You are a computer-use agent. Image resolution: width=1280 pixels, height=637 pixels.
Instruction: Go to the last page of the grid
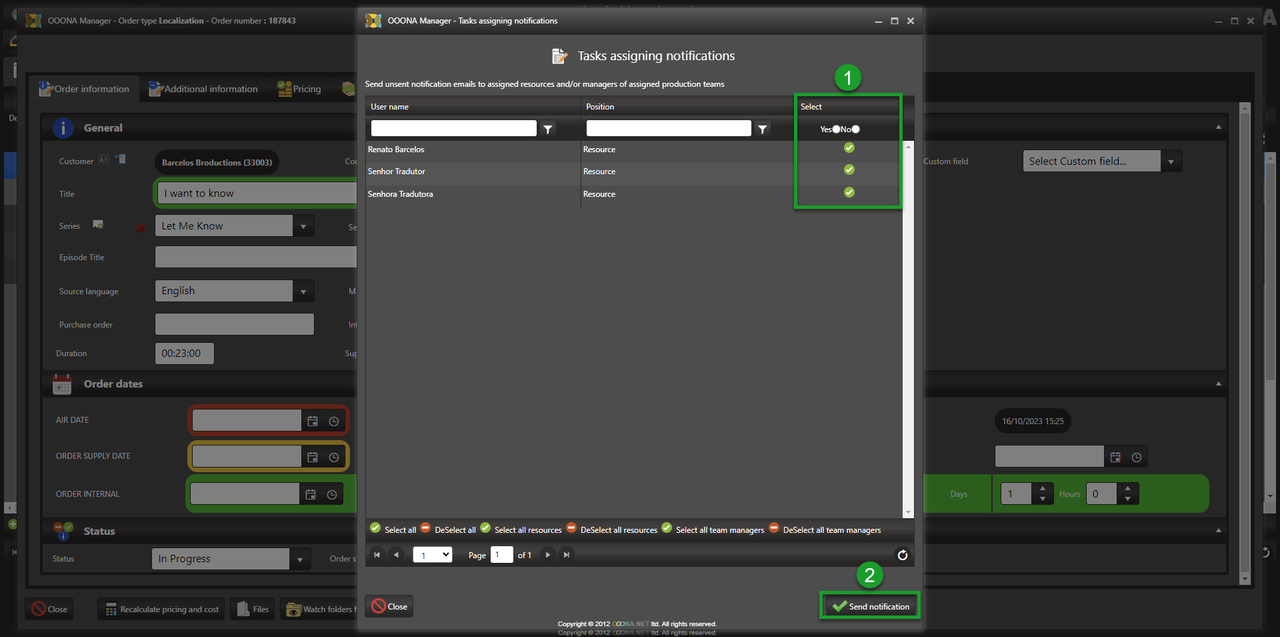[x=567, y=555]
